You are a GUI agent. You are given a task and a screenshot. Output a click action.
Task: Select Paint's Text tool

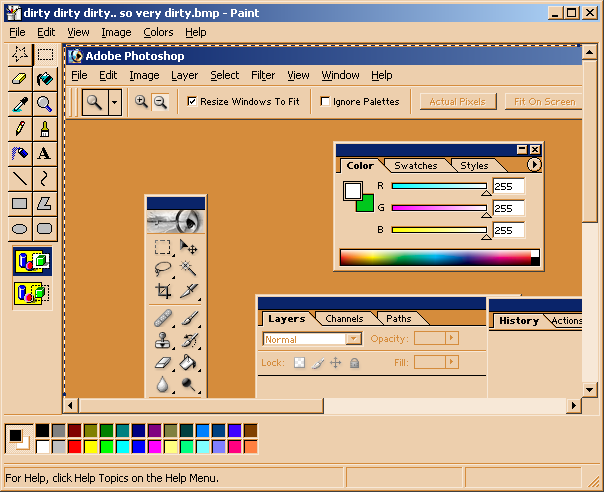click(x=45, y=153)
